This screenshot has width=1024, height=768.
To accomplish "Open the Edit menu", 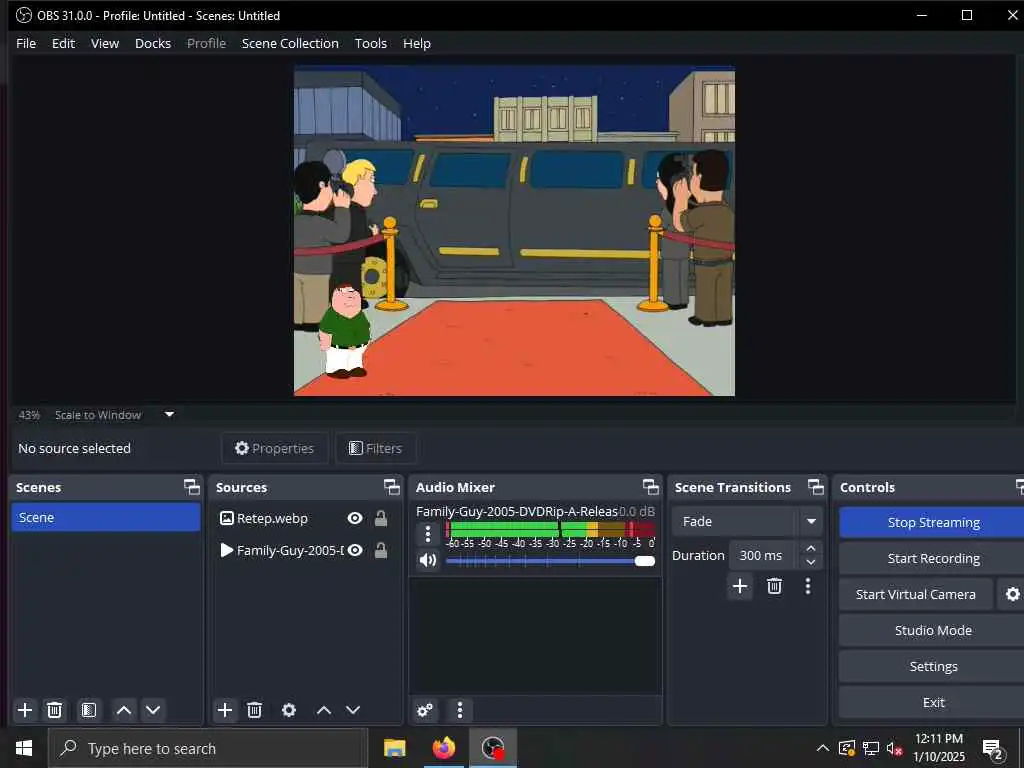I will point(63,43).
